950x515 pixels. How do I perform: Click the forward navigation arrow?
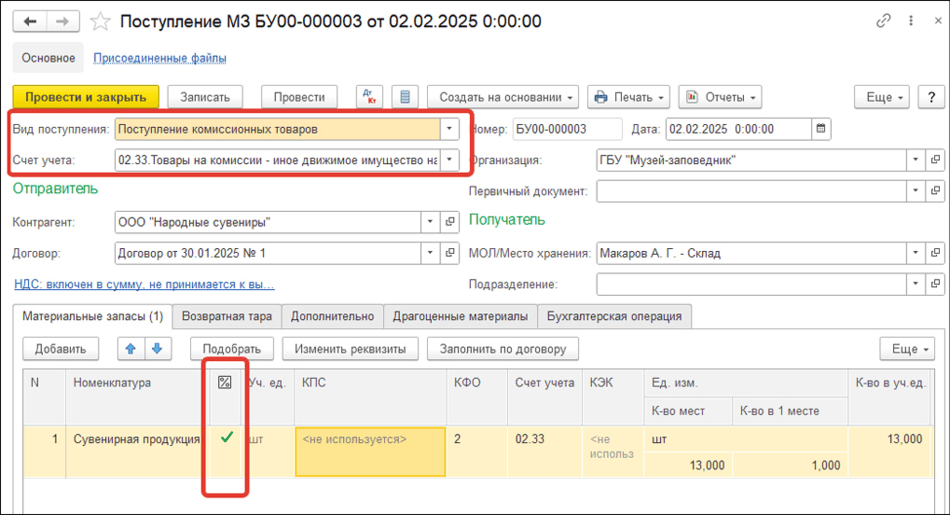62,21
